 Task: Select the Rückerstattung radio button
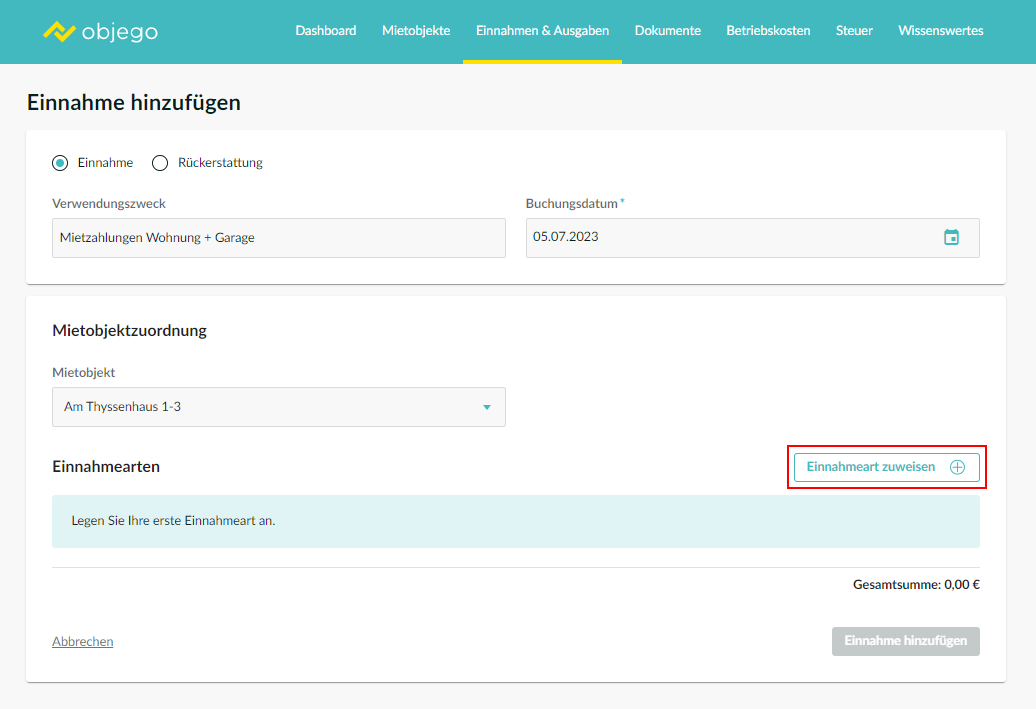tap(160, 163)
